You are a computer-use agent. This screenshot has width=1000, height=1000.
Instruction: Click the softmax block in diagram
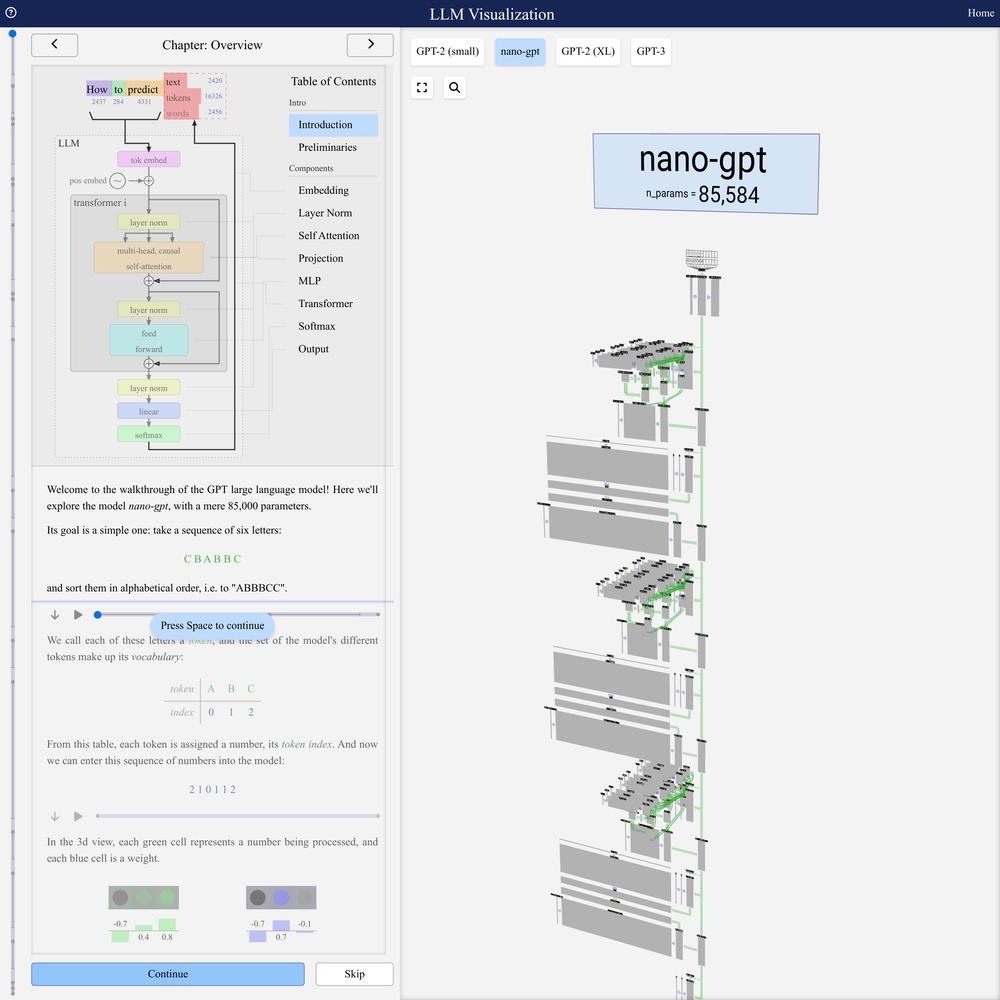click(149, 435)
